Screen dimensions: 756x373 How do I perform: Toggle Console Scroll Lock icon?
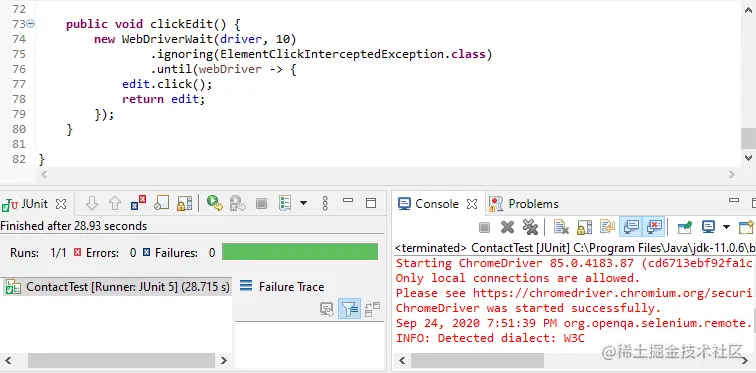click(584, 226)
